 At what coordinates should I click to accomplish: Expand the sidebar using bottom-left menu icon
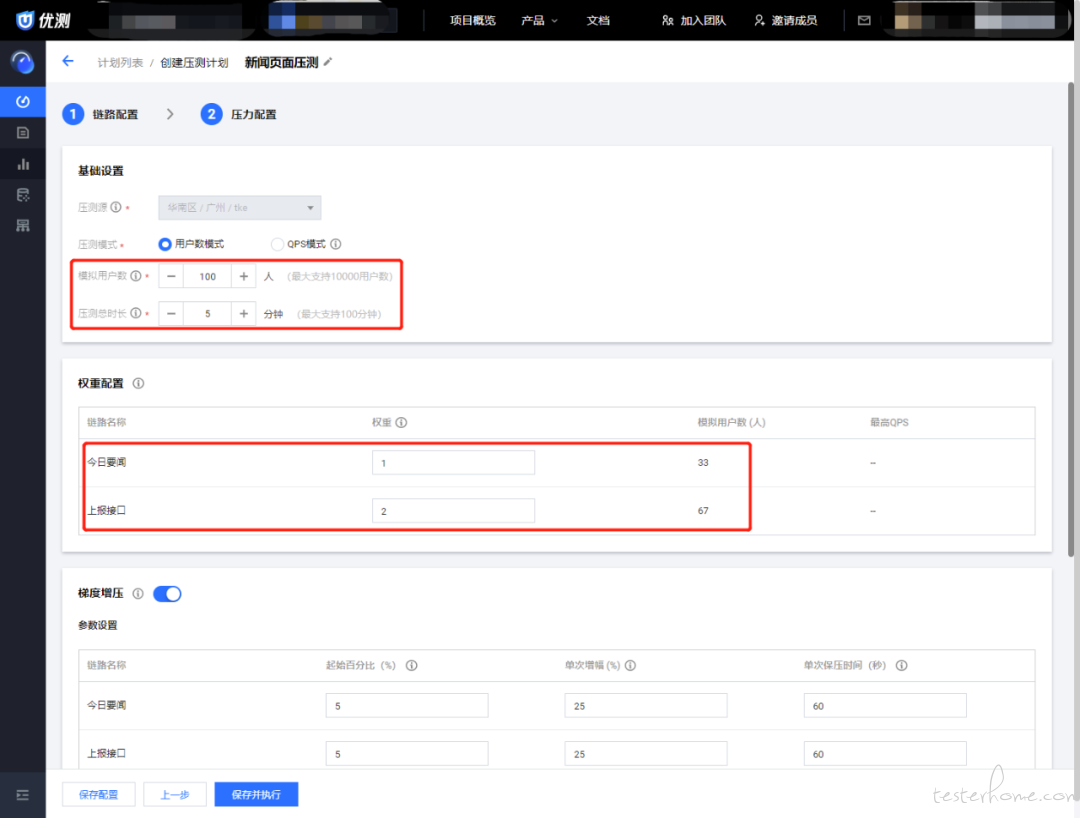pos(22,795)
